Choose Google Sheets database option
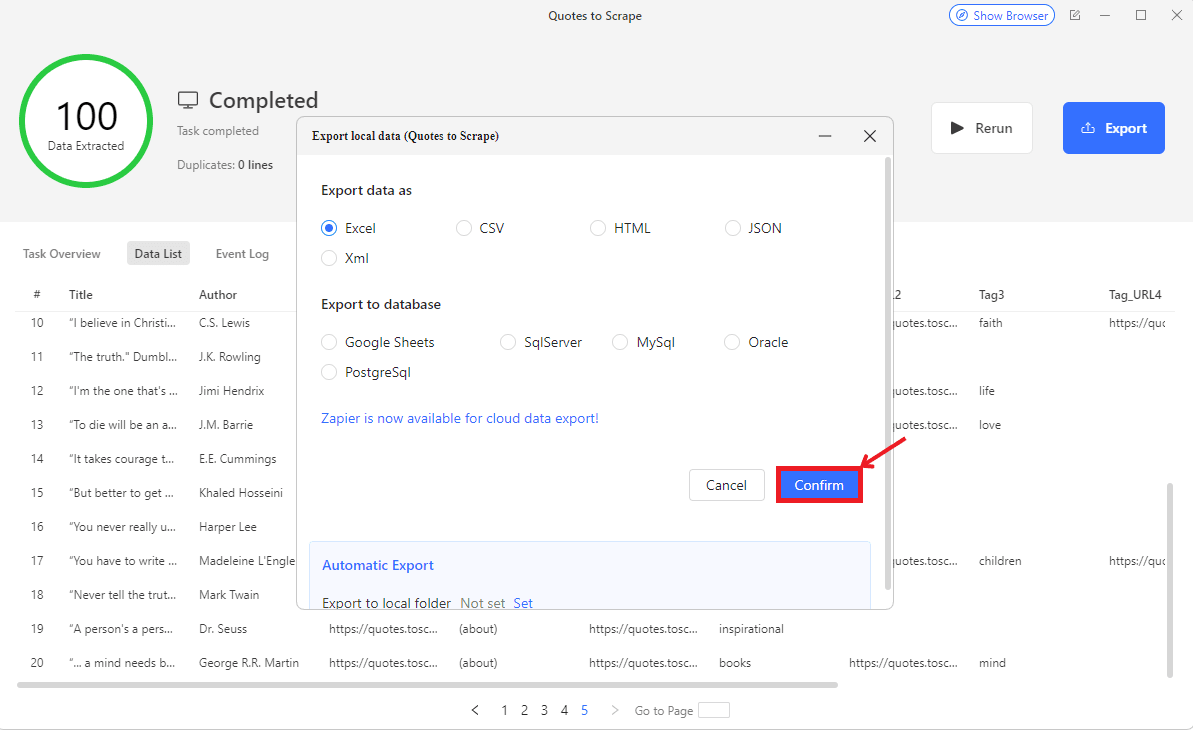The height and width of the screenshot is (730, 1193). pos(329,342)
